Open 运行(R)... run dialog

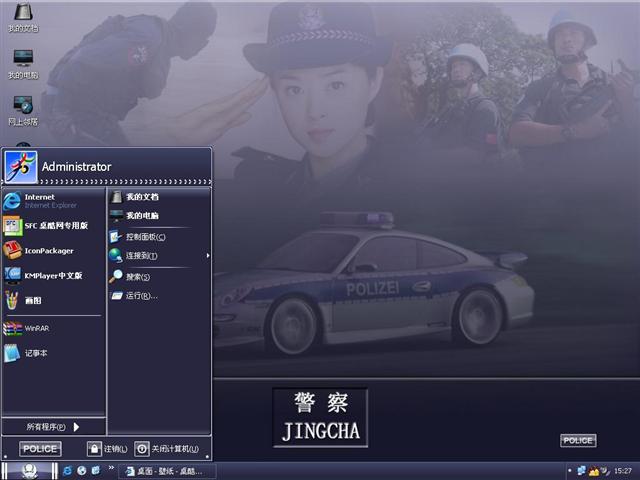click(x=159, y=296)
